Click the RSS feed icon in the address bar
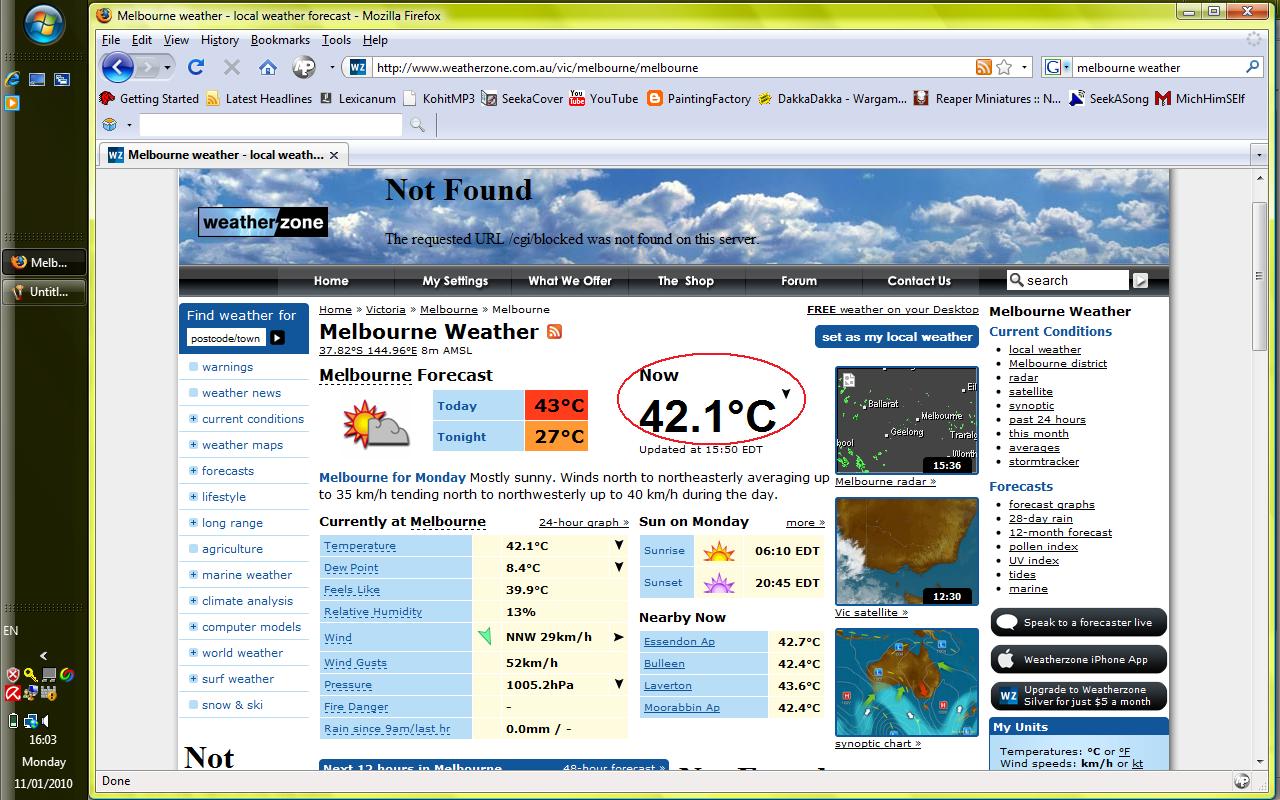Viewport: 1280px width, 800px height. 984,68
